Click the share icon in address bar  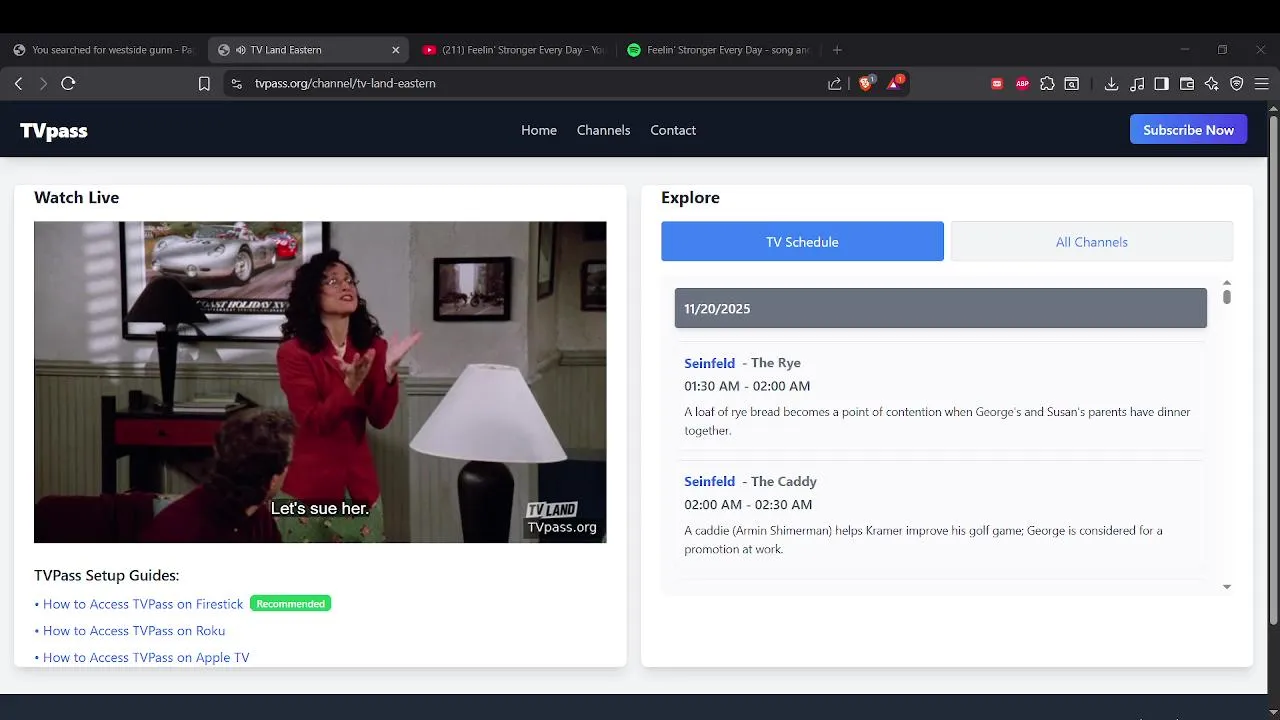(835, 84)
